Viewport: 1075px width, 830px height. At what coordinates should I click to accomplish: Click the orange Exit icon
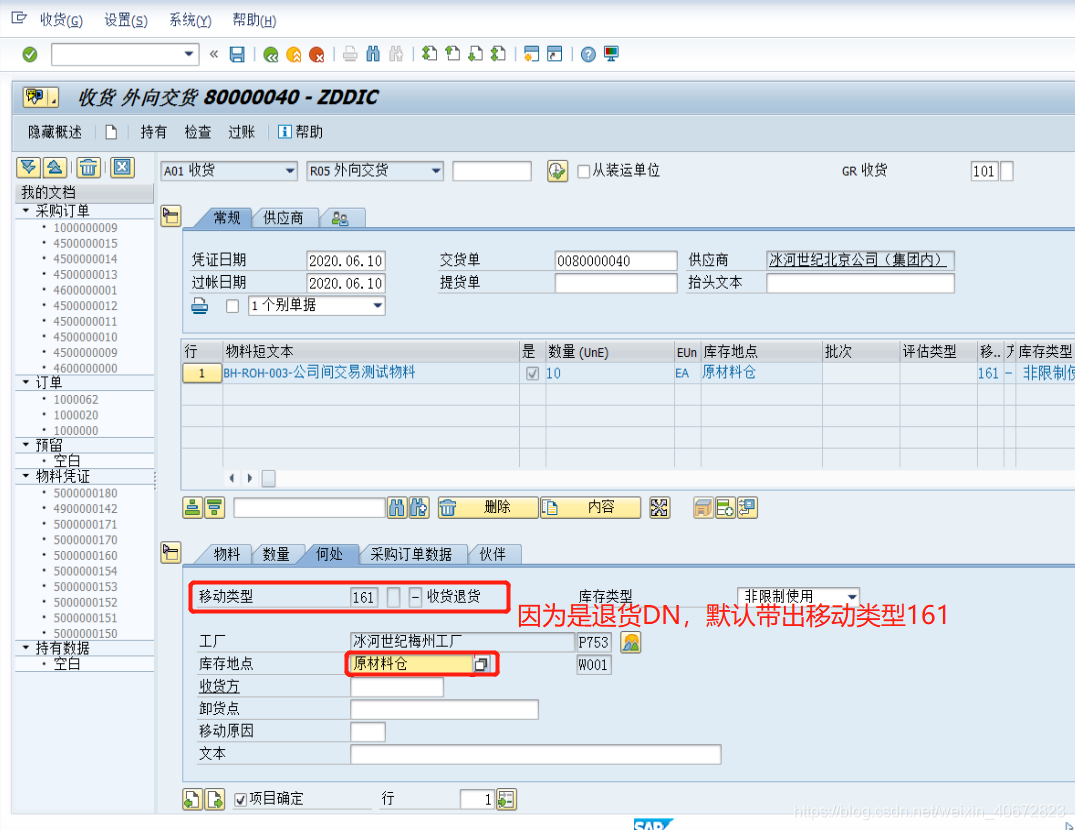[293, 54]
